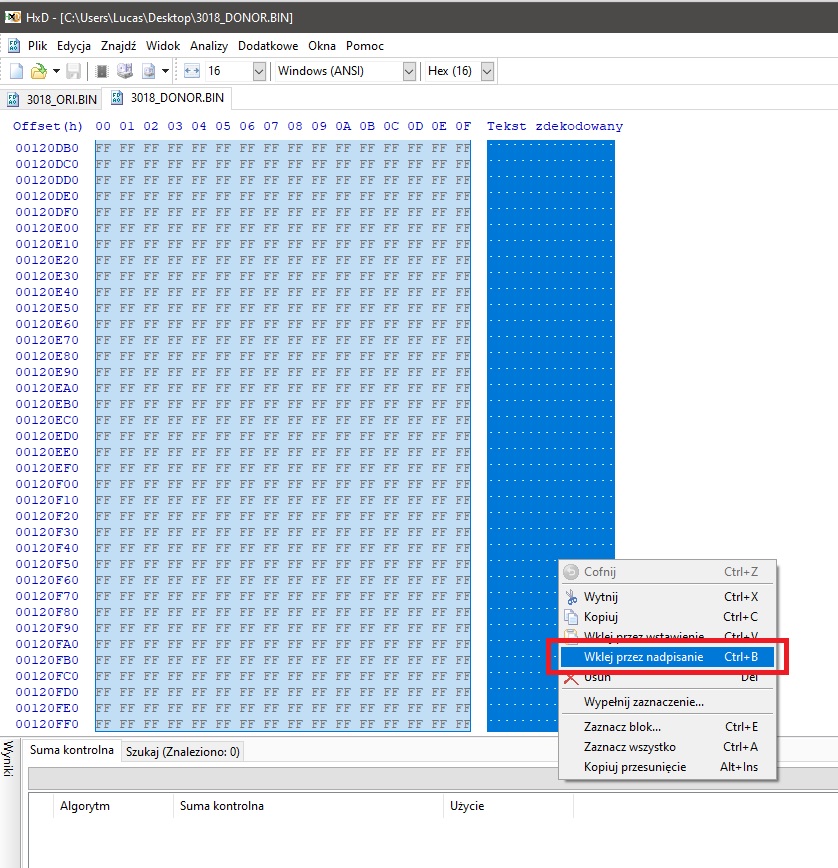The image size is (838, 868).
Task: Expand the recent files arrow next to Open
Action: point(56,71)
